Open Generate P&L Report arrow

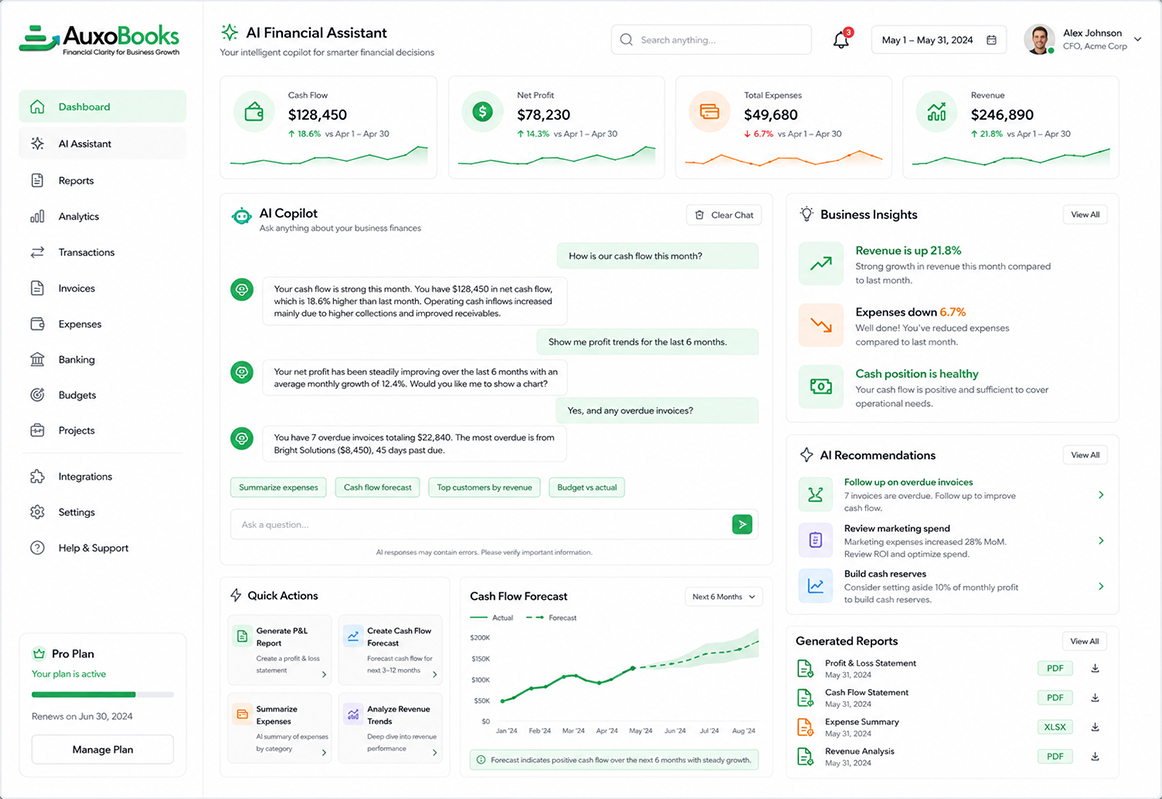324,674
